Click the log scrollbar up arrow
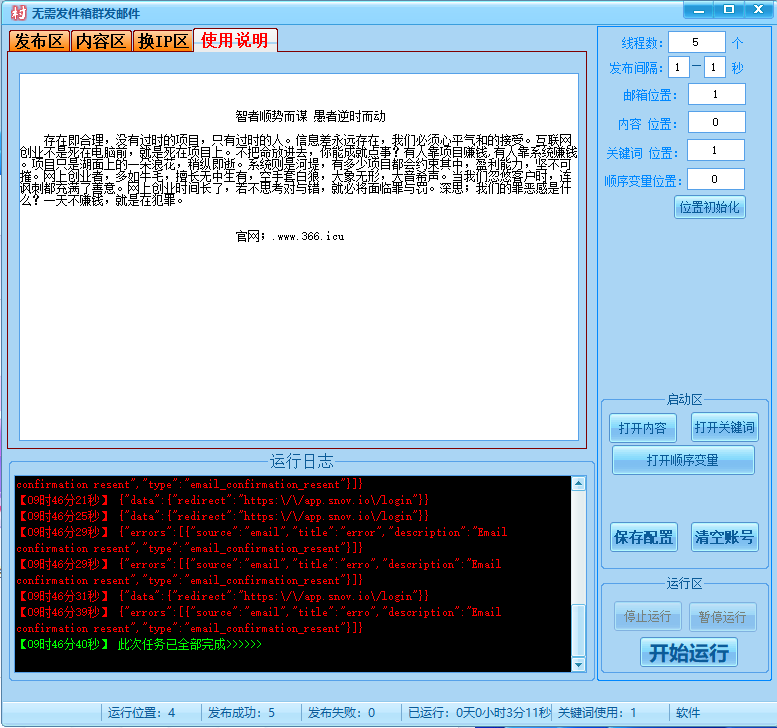The image size is (777, 728). [x=578, y=484]
